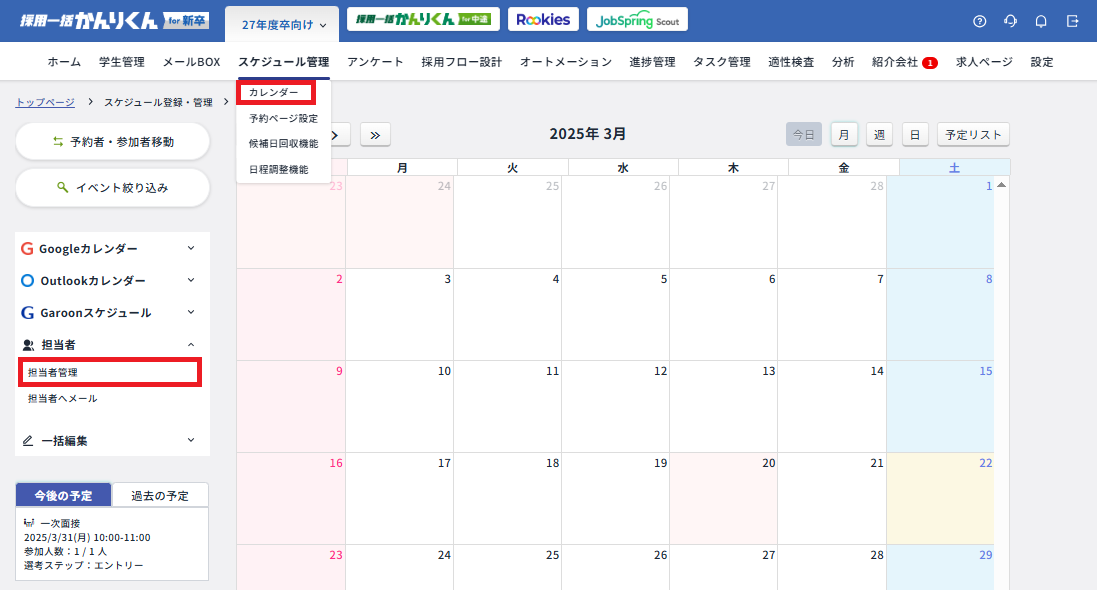Select 予約ページ設定 from the submenu

tap(283, 118)
